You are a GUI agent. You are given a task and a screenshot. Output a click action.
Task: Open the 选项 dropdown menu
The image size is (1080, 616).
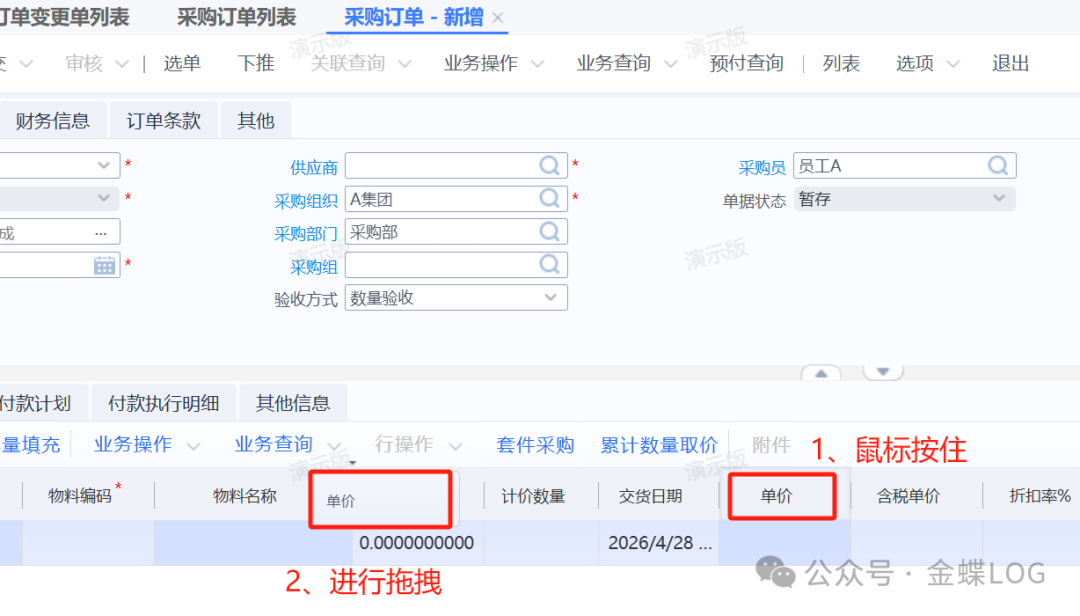point(927,63)
